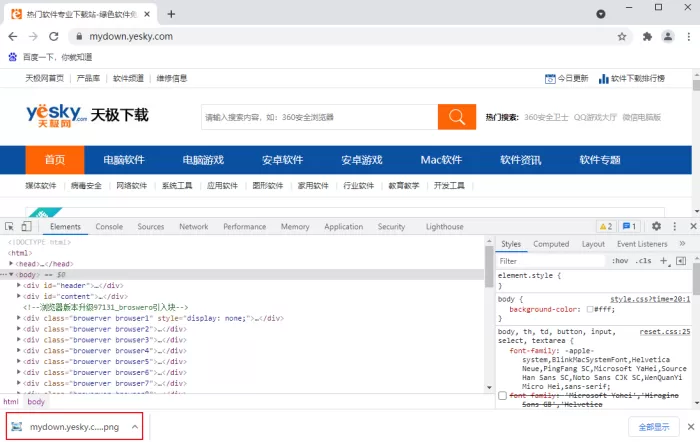Expand the head element node
The height and width of the screenshot is (442, 700).
[x=11, y=264]
